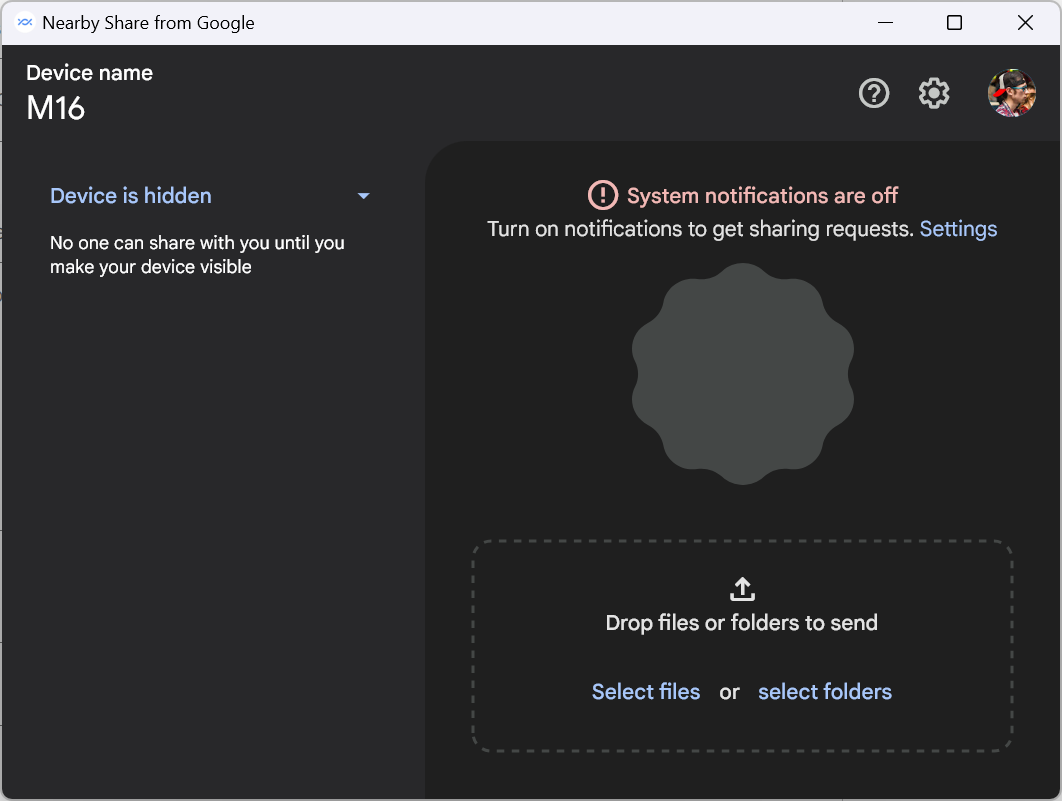Open the help question mark icon

click(874, 94)
